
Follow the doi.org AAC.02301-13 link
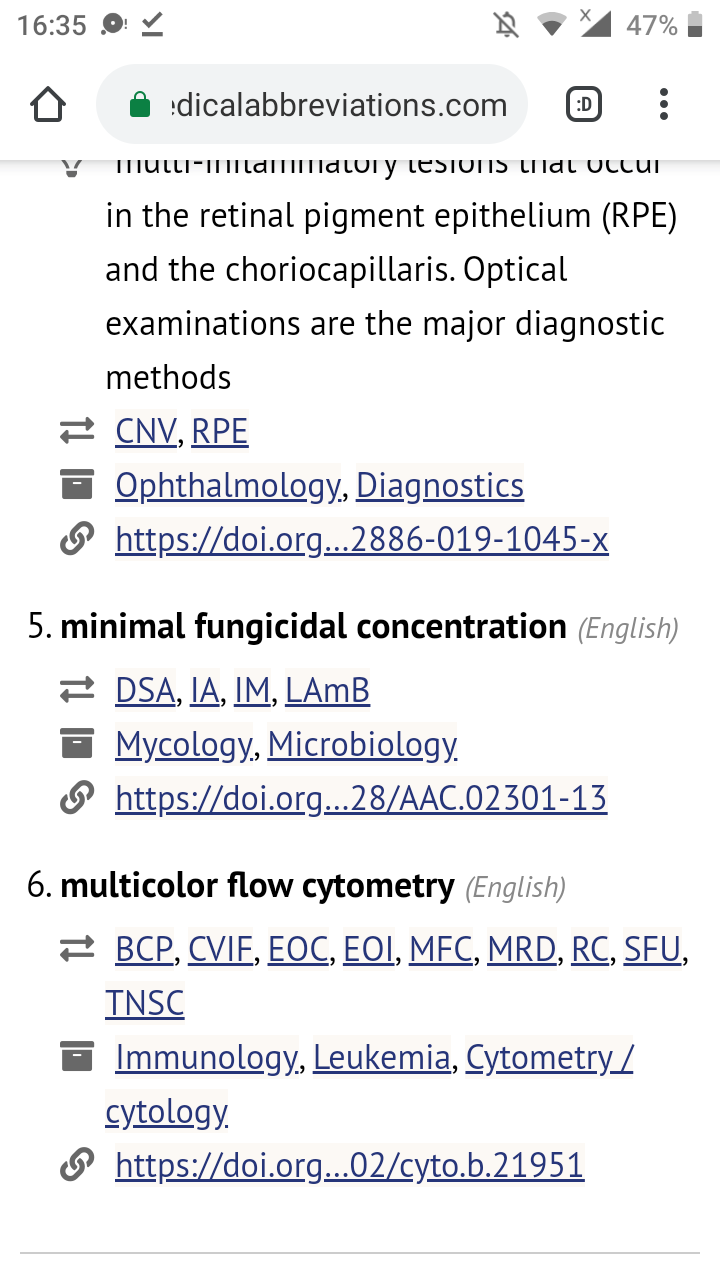(361, 798)
